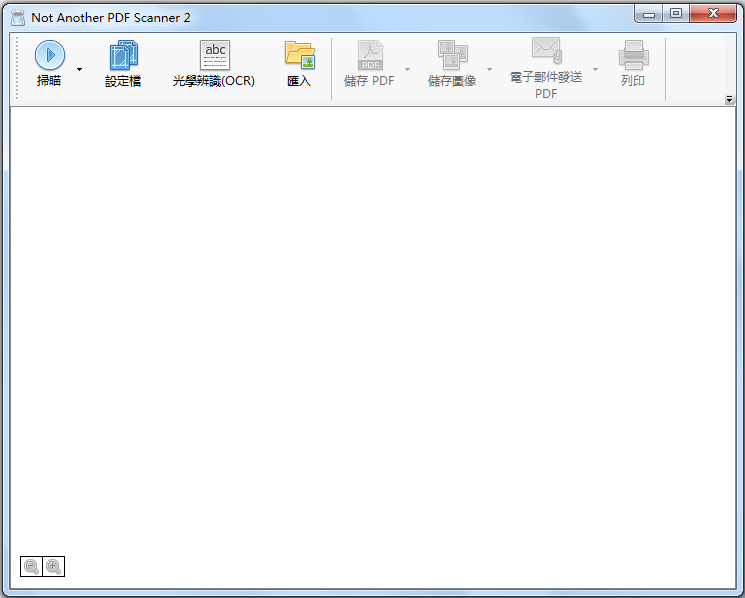Click the scanner app icon in the title bar
This screenshot has width=745, height=598.
pyautogui.click(x=18, y=18)
